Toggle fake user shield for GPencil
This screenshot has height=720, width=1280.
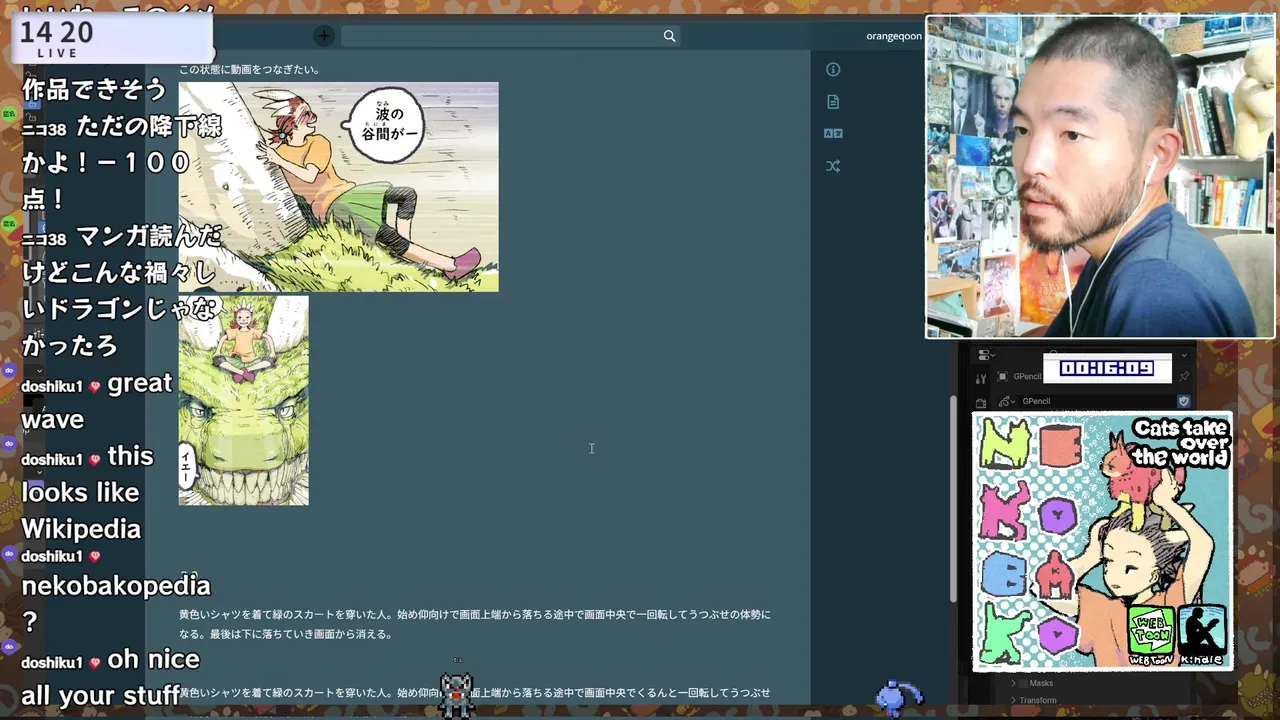click(x=1184, y=401)
